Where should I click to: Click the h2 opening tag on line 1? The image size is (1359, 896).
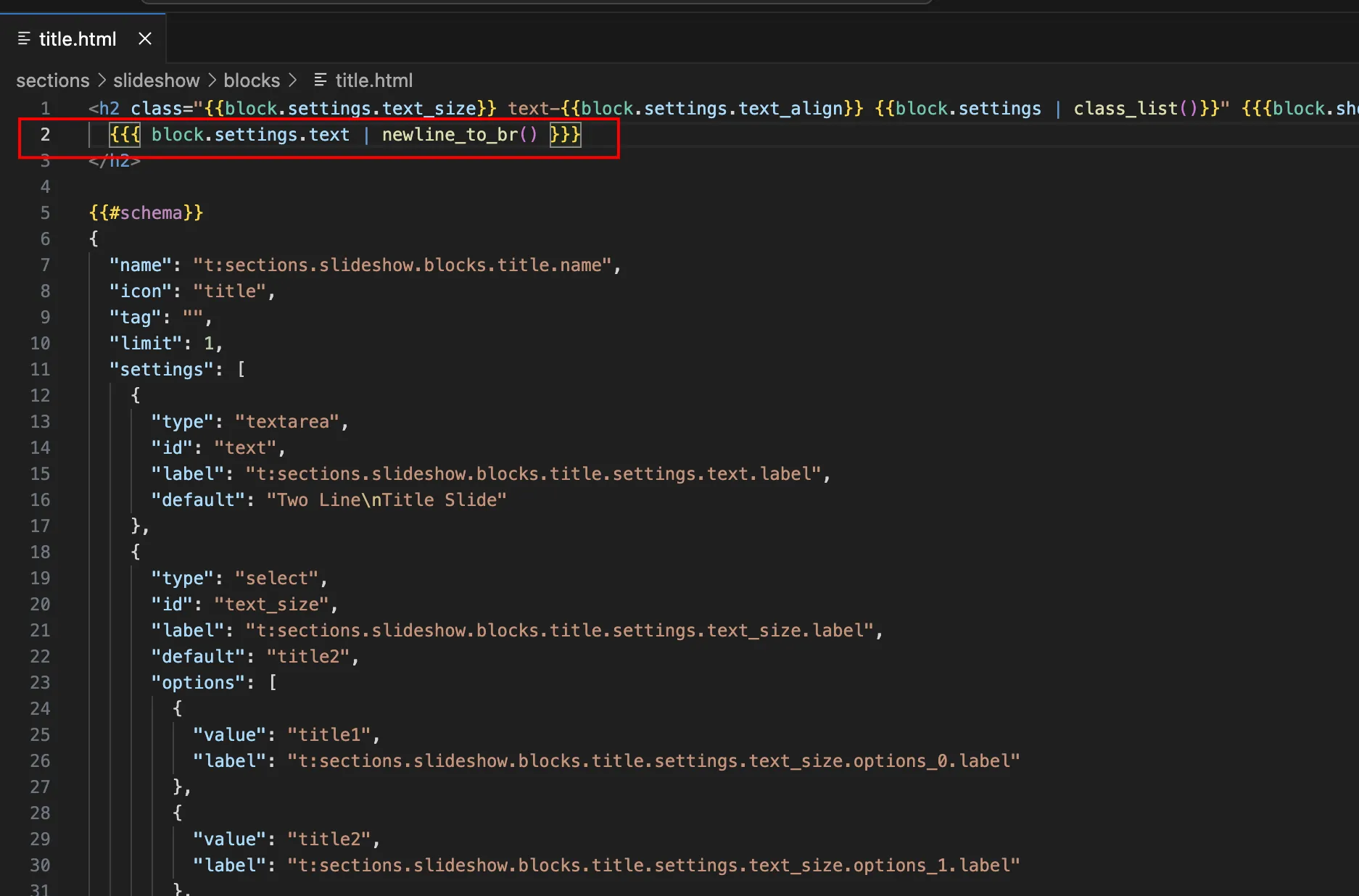(x=109, y=109)
